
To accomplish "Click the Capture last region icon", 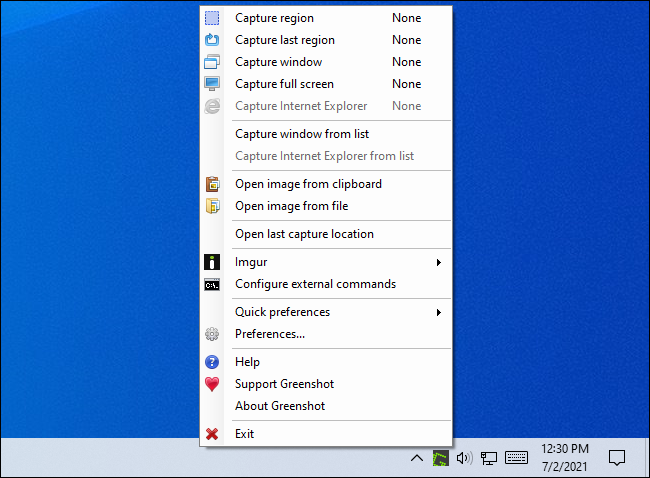I will click(x=212, y=40).
